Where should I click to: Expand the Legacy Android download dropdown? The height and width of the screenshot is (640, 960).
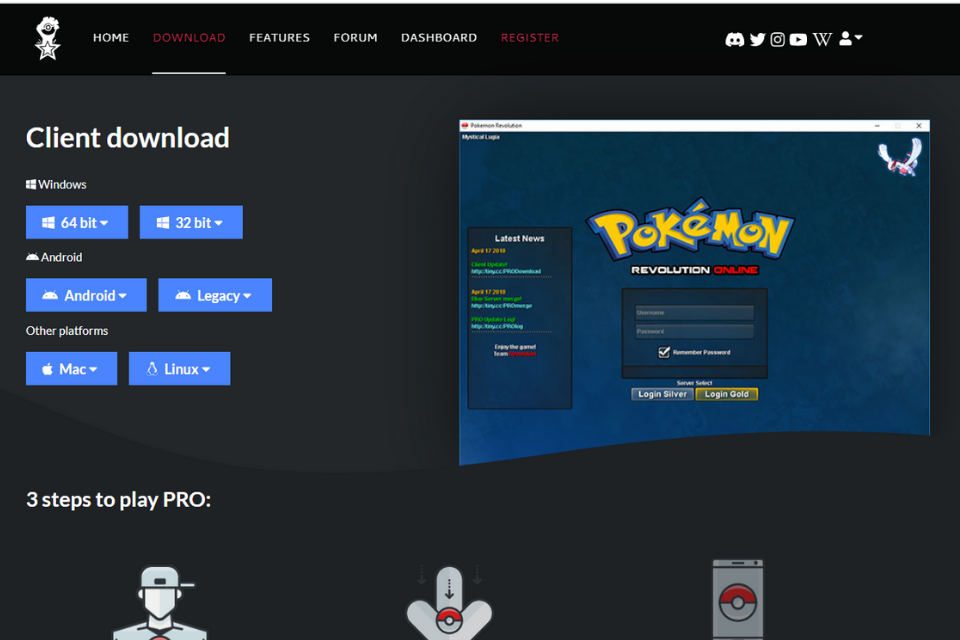pyautogui.click(x=215, y=295)
